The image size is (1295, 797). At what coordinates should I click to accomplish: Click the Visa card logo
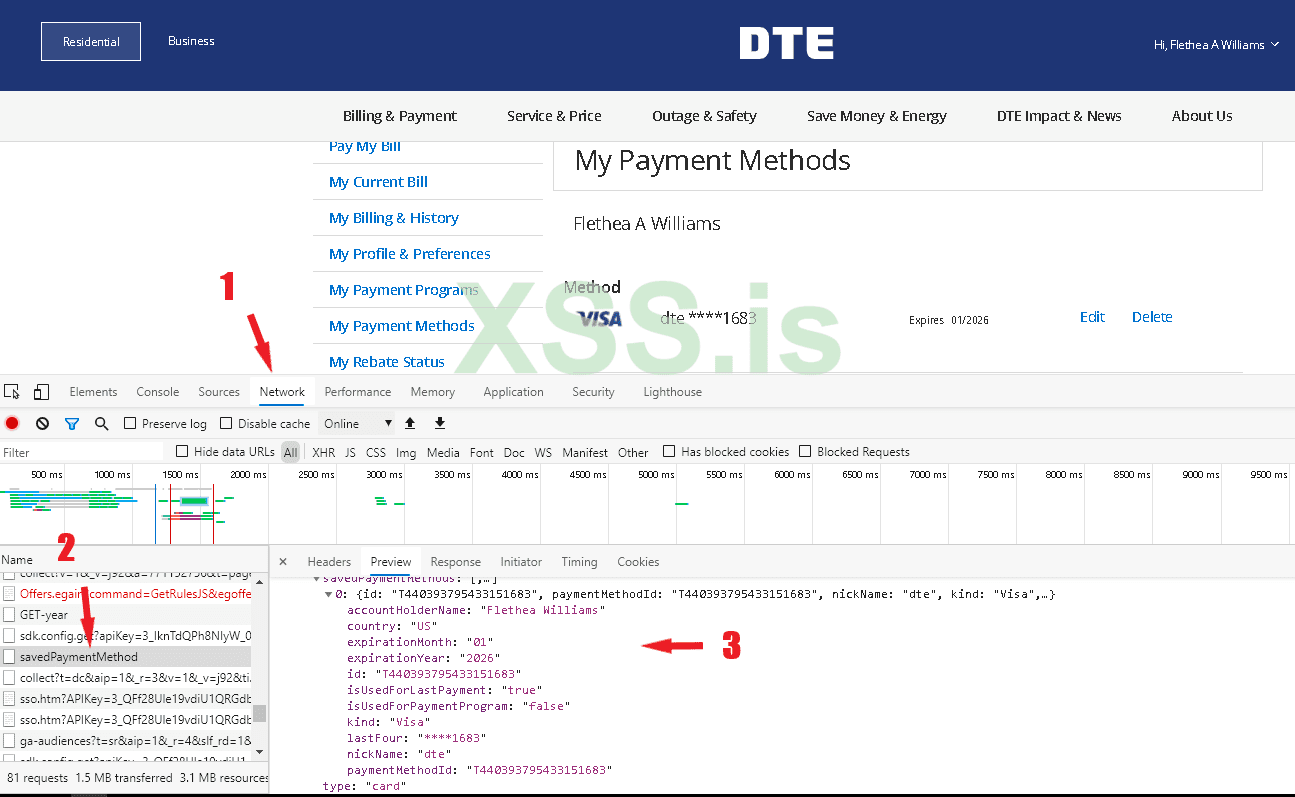tap(600, 319)
